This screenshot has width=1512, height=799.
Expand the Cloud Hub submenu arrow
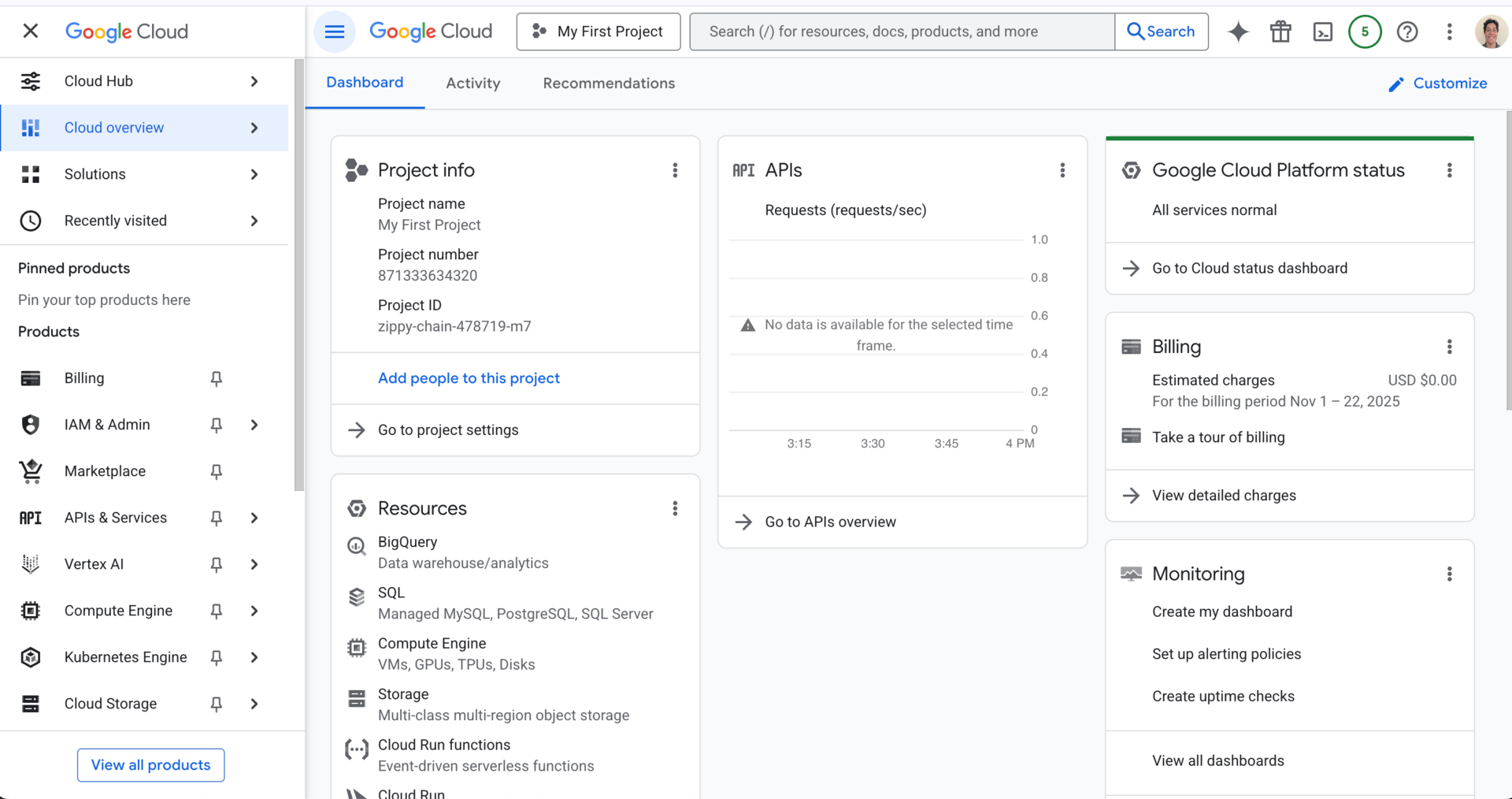click(x=254, y=81)
